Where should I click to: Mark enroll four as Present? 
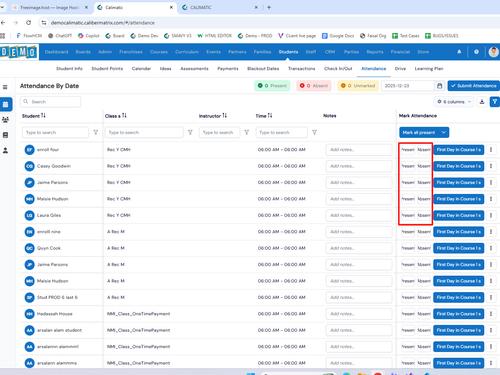pyautogui.click(x=408, y=150)
